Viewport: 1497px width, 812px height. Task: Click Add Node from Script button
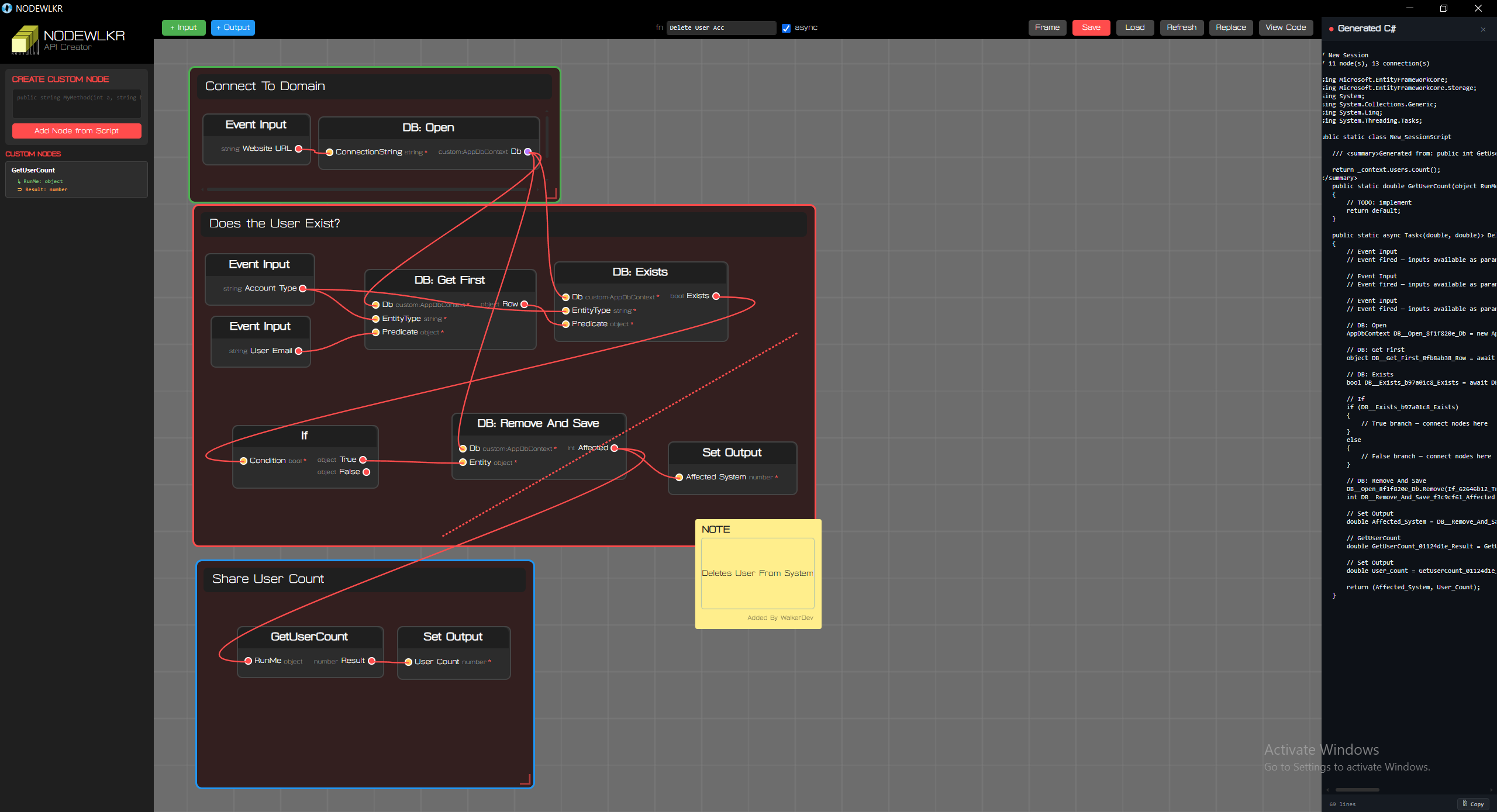[77, 131]
